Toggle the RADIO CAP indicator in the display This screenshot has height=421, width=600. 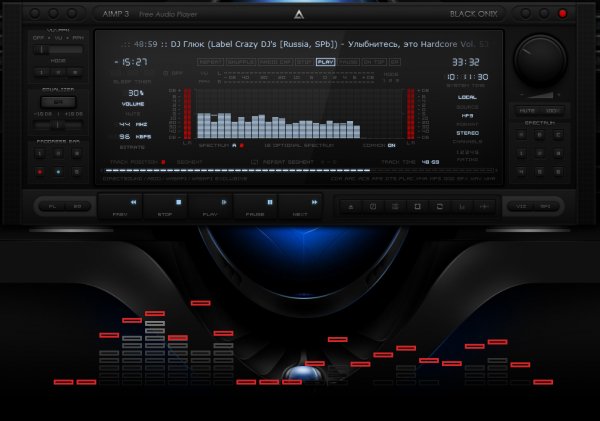[x=276, y=62]
